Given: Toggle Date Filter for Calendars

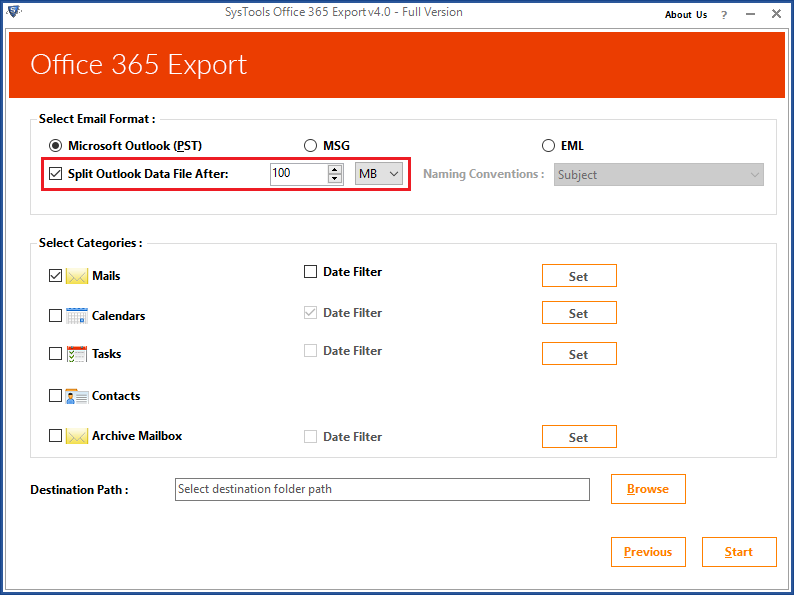Looking at the screenshot, I should coord(310,312).
